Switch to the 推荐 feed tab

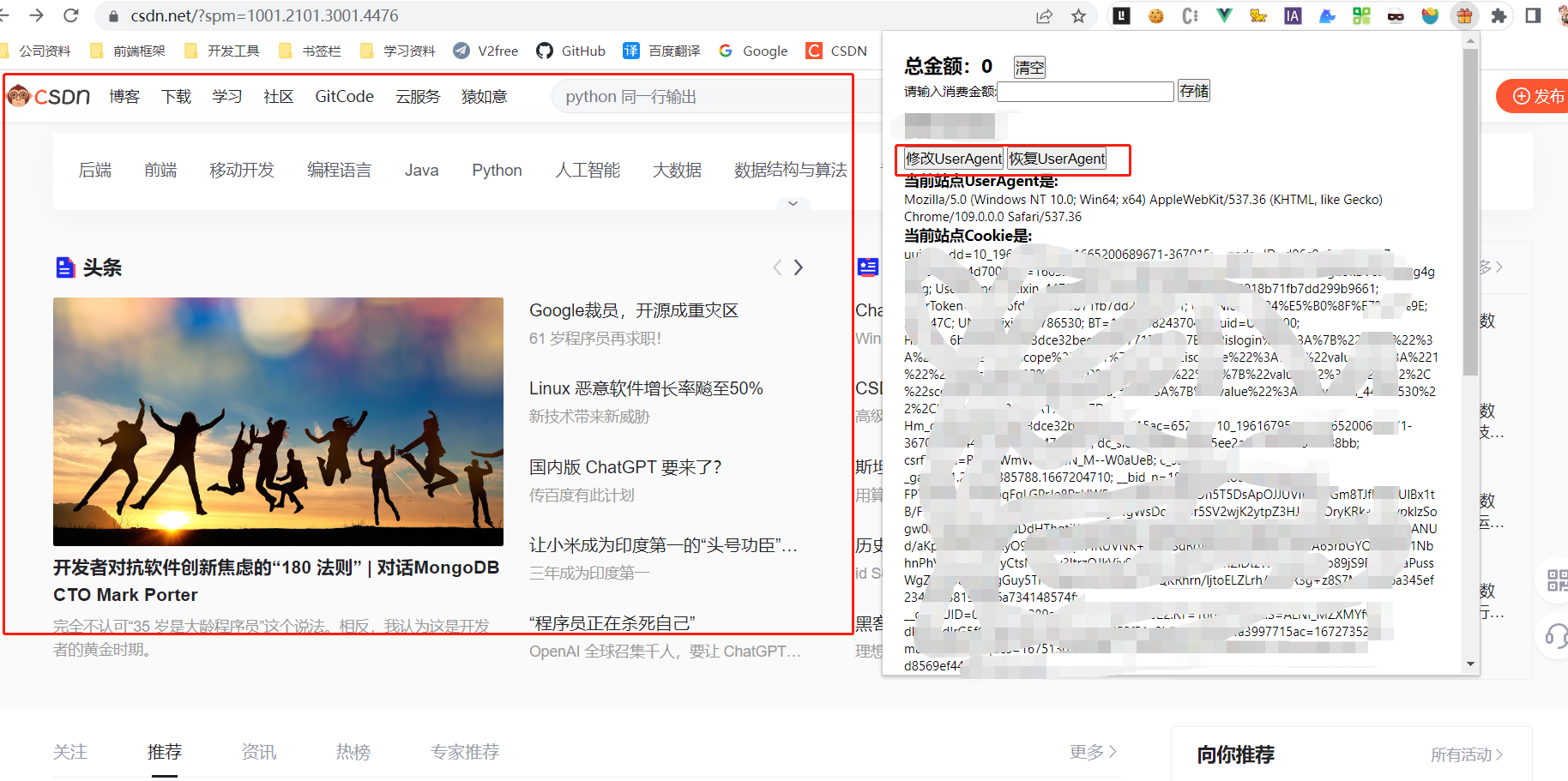(x=165, y=752)
